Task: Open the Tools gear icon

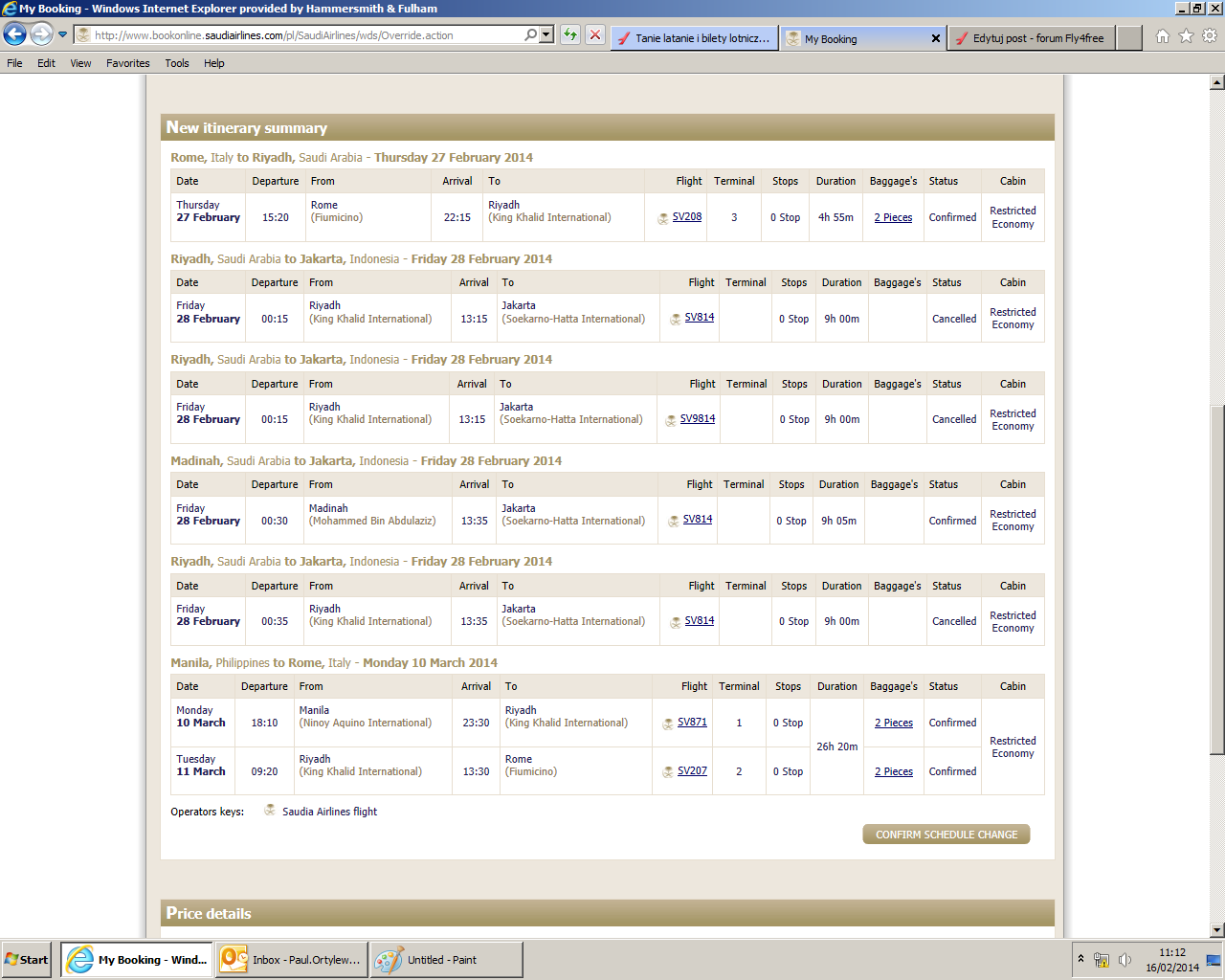Action: coord(1210,36)
